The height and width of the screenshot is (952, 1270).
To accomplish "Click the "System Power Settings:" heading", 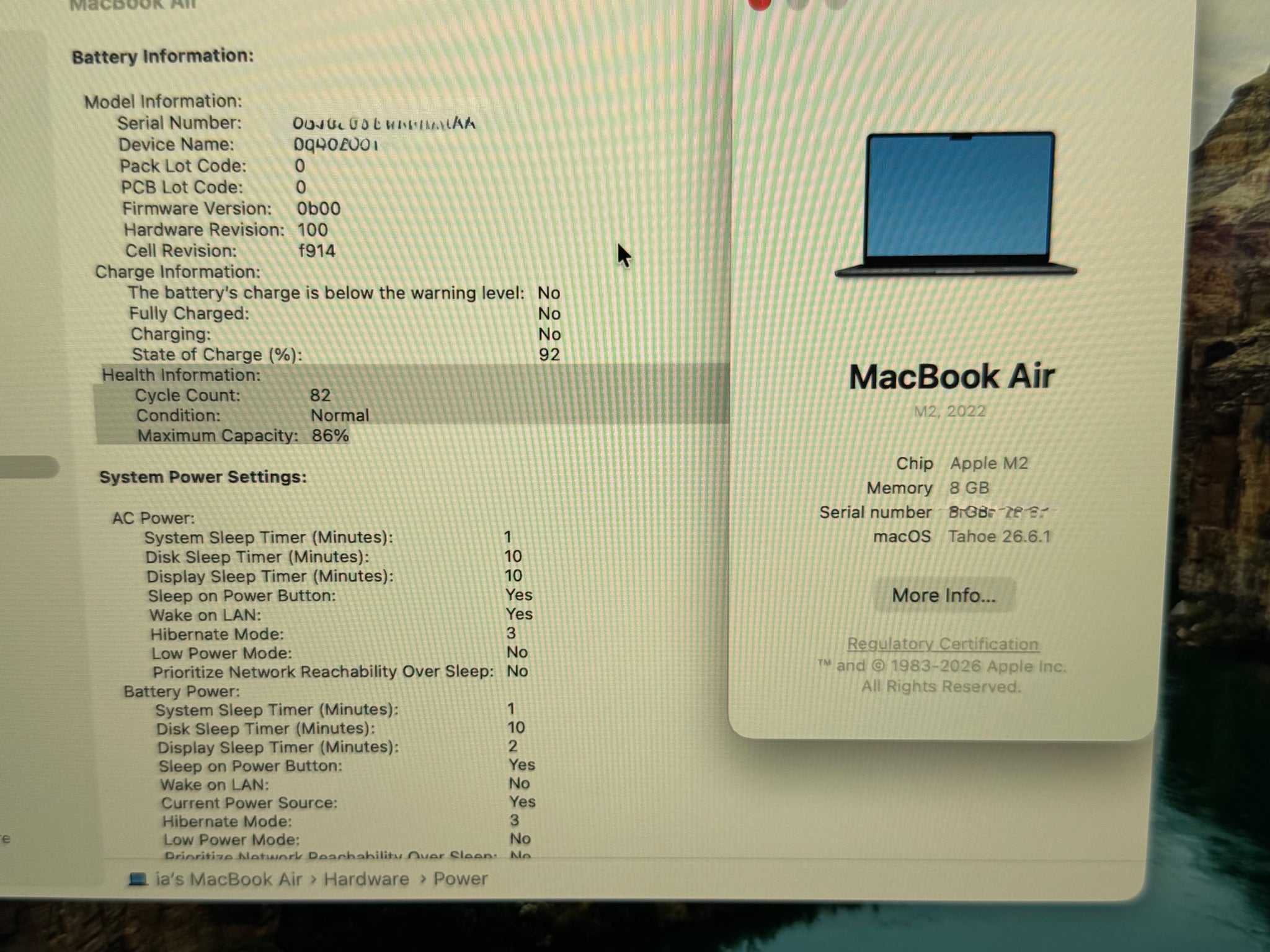I will click(203, 477).
